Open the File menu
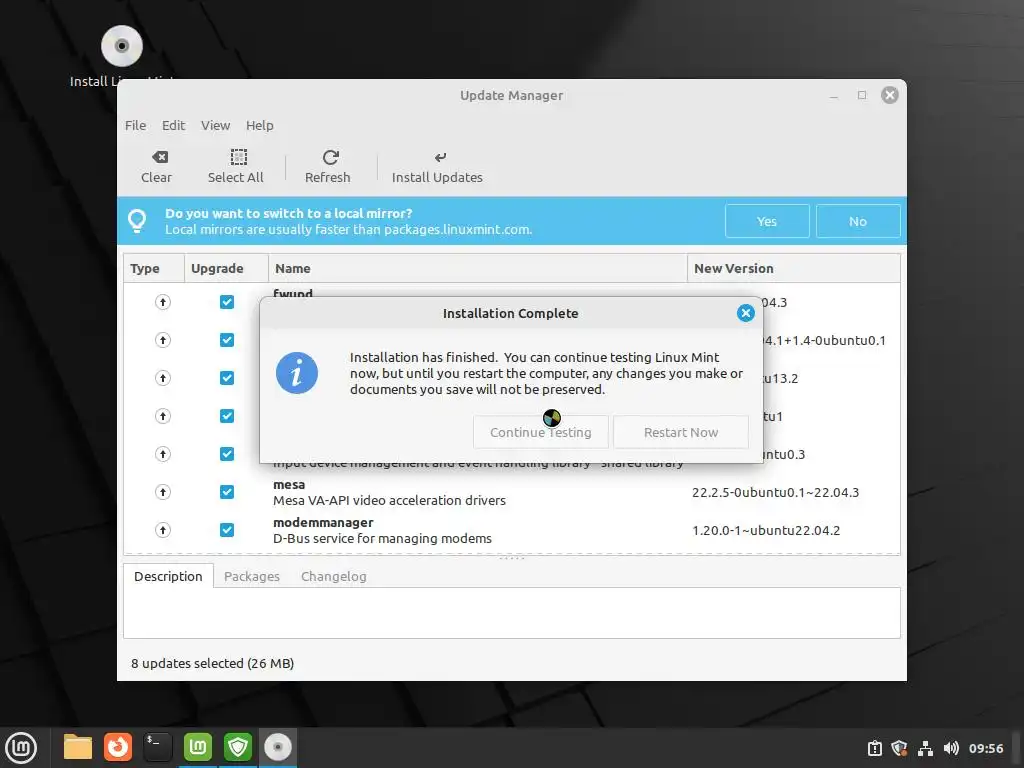This screenshot has width=1024, height=768. click(135, 125)
